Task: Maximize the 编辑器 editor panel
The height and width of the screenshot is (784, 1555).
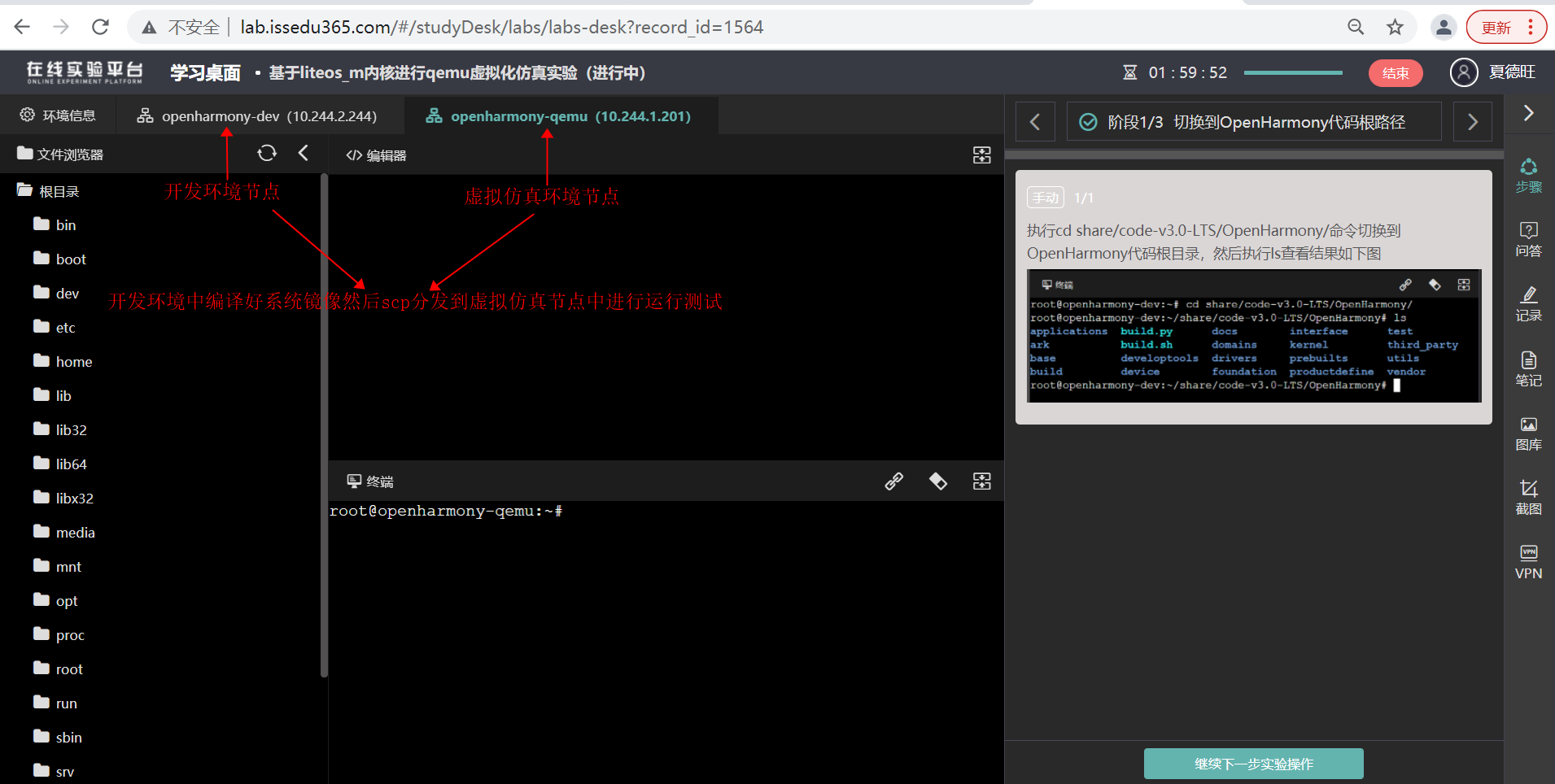Action: [982, 155]
